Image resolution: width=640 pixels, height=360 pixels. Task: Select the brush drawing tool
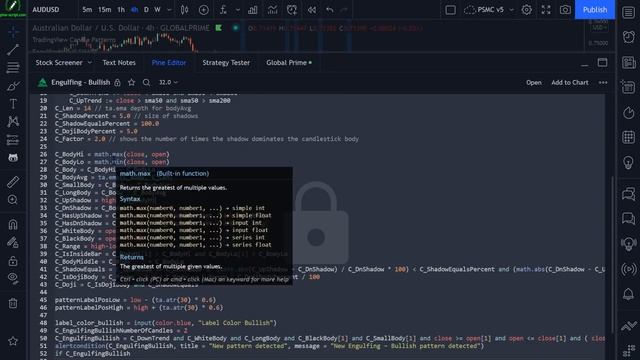tap(13, 86)
